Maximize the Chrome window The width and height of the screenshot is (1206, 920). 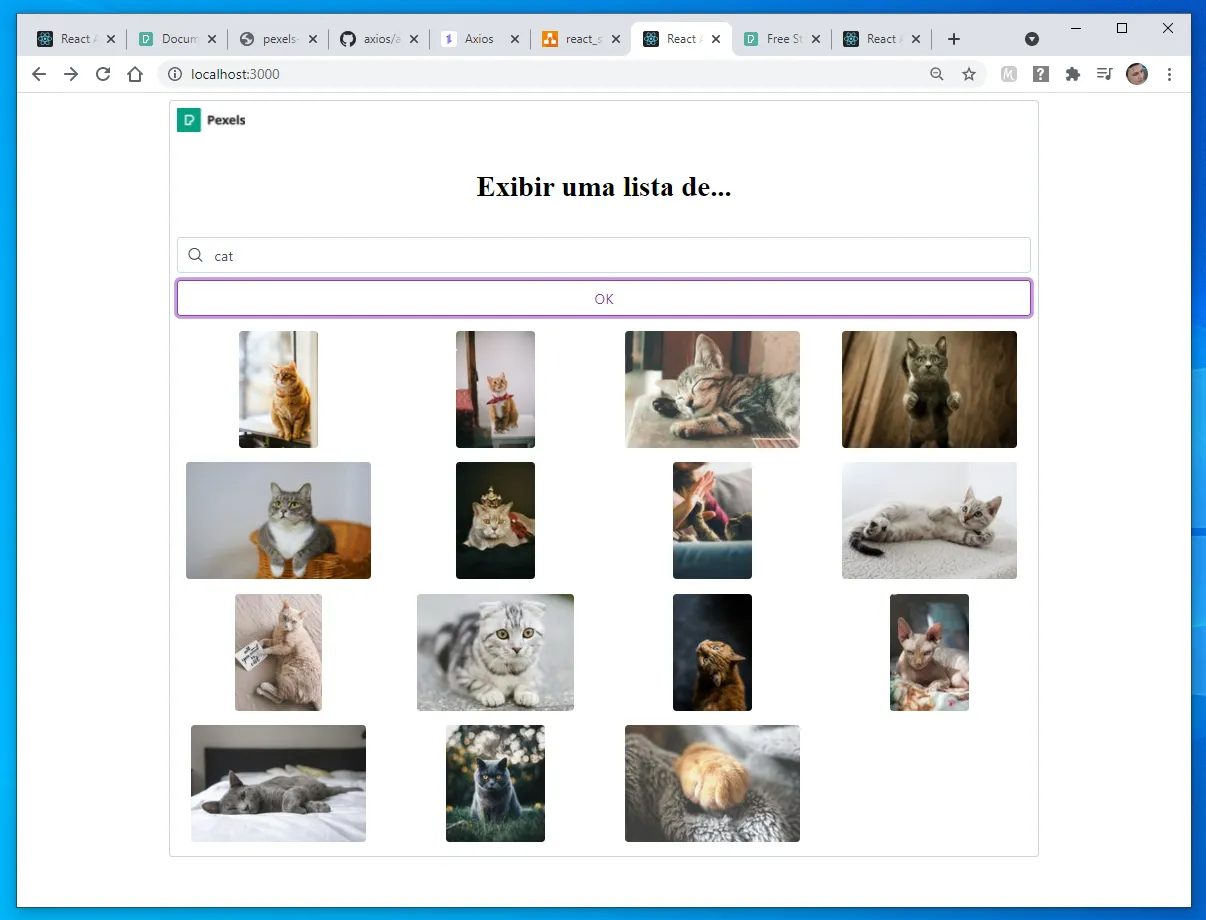click(1122, 28)
